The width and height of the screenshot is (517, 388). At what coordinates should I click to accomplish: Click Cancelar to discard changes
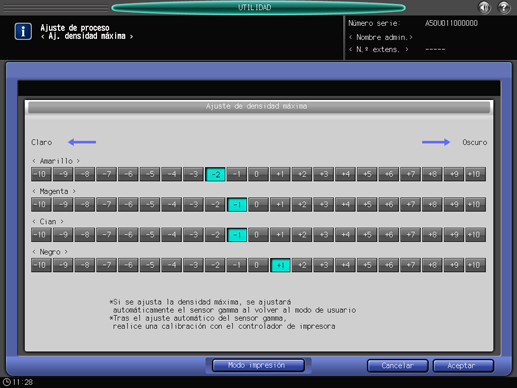pos(397,366)
